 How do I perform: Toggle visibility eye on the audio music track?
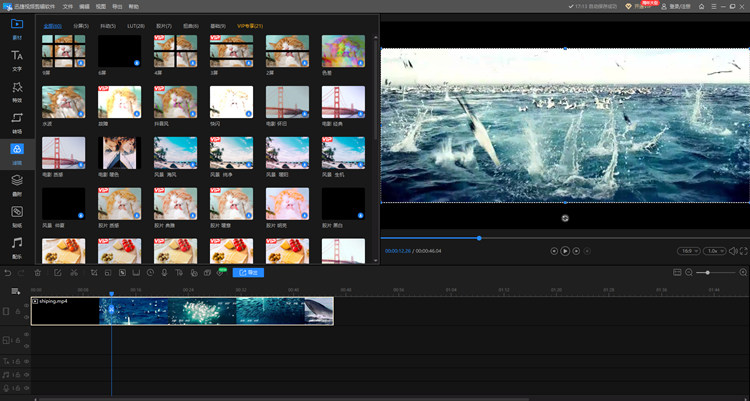click(x=27, y=373)
